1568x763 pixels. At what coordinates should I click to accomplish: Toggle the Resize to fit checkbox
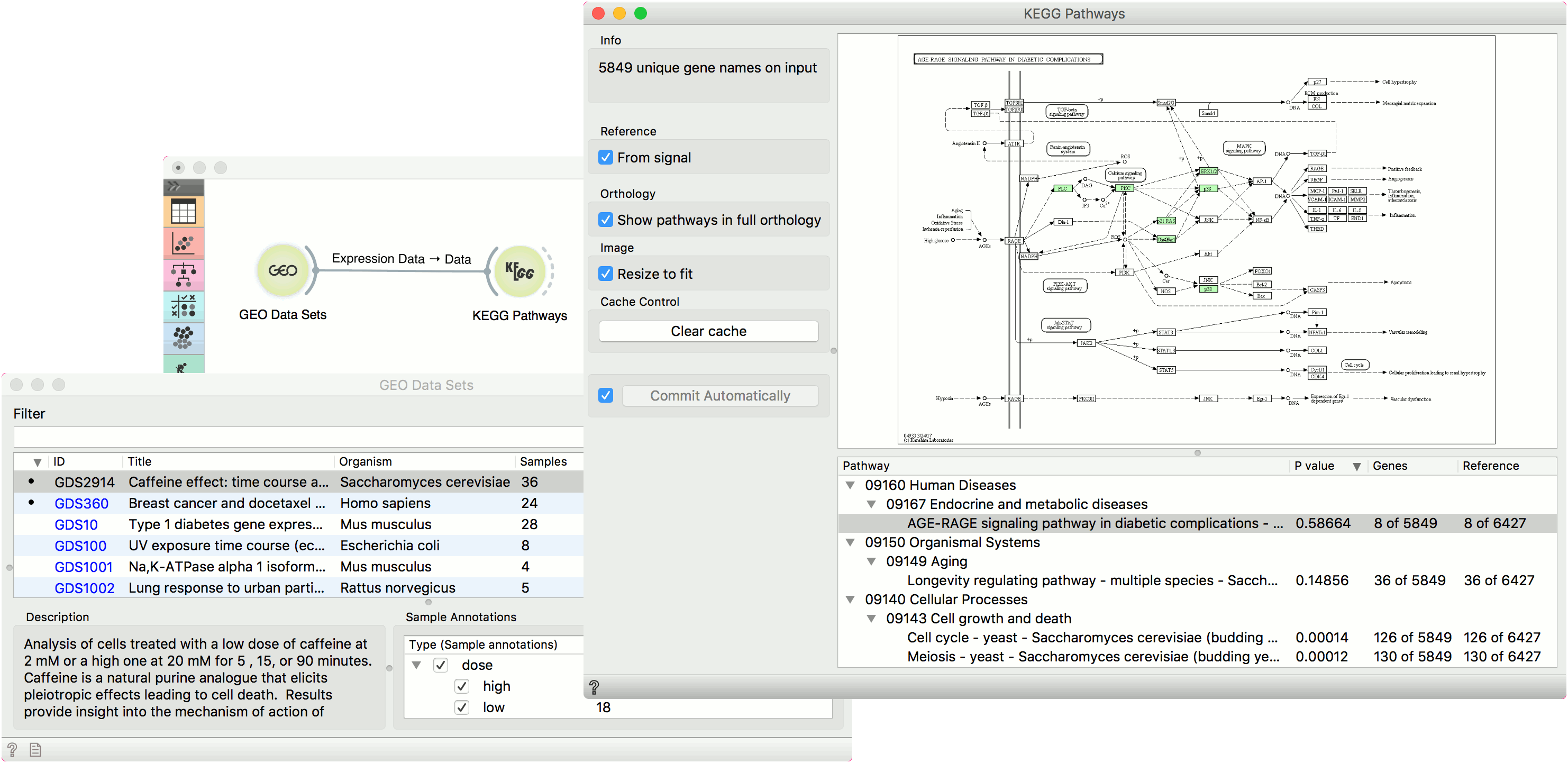click(606, 274)
